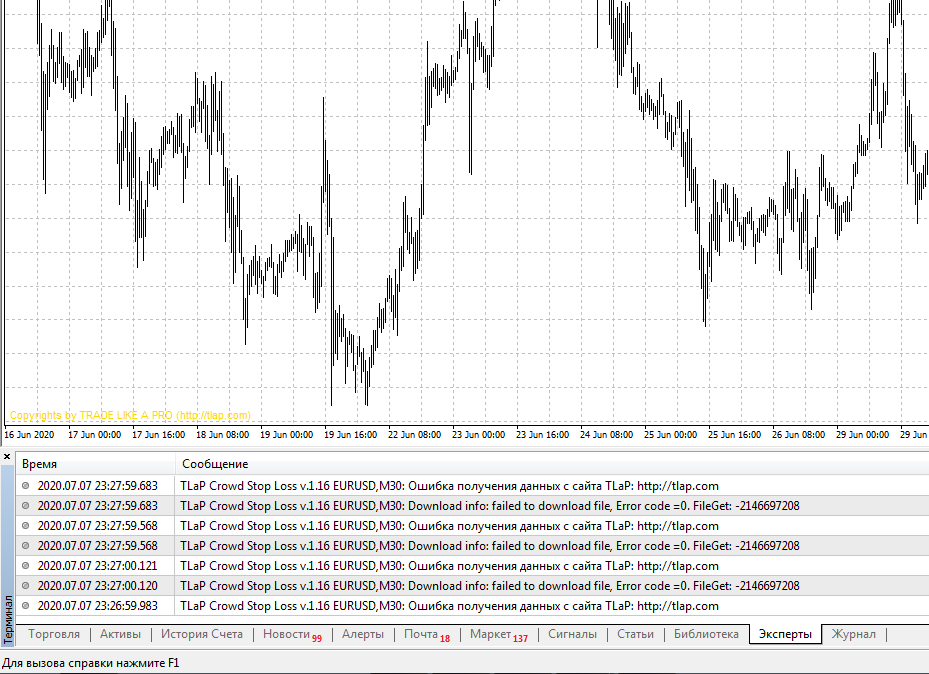The image size is (929, 674).
Task: Open the Маркет tab
Action: click(x=498, y=634)
